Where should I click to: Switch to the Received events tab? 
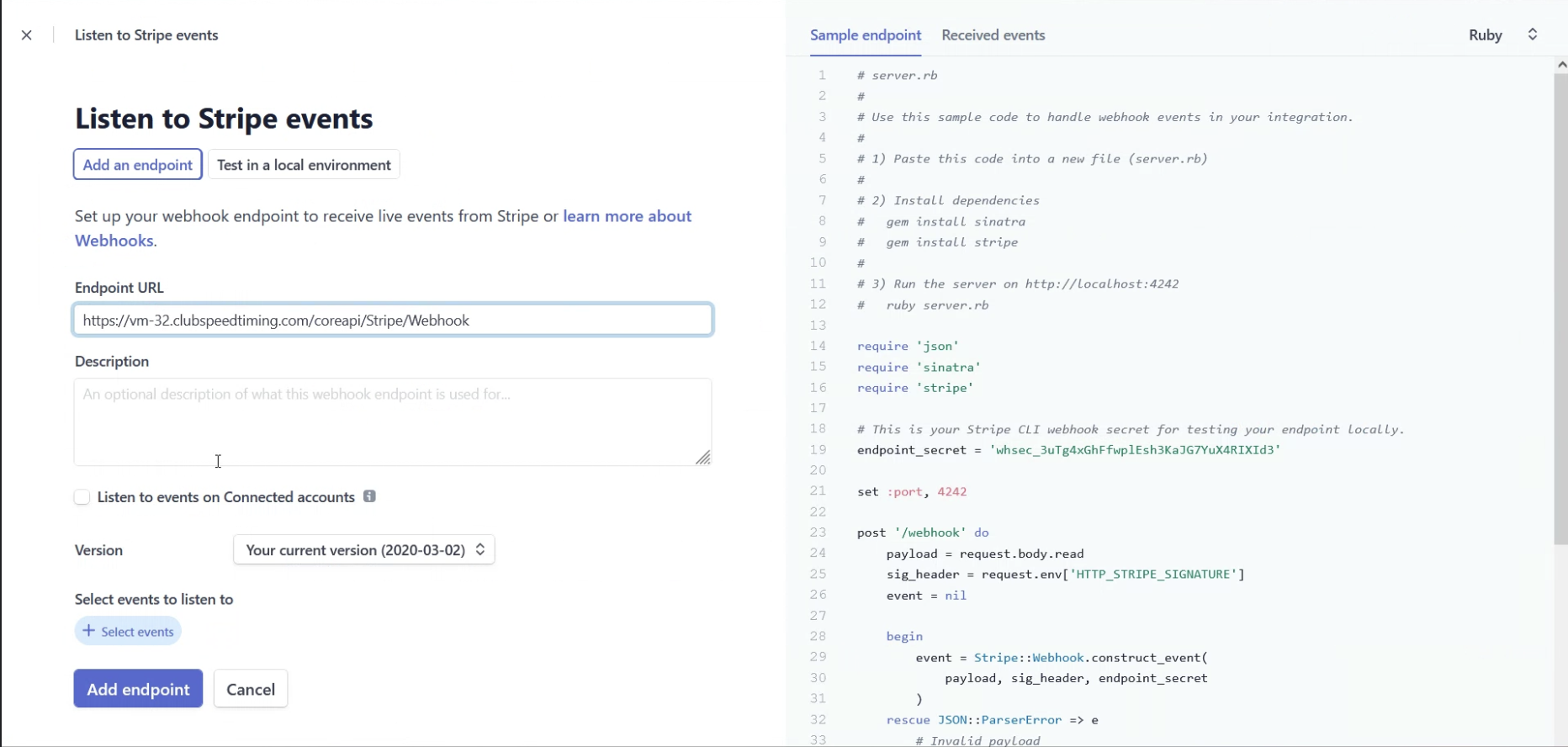(993, 35)
